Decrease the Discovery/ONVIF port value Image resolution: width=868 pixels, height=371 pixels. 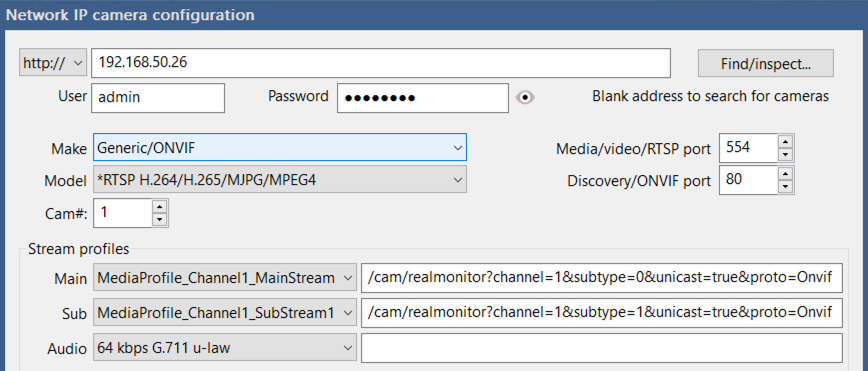785,187
